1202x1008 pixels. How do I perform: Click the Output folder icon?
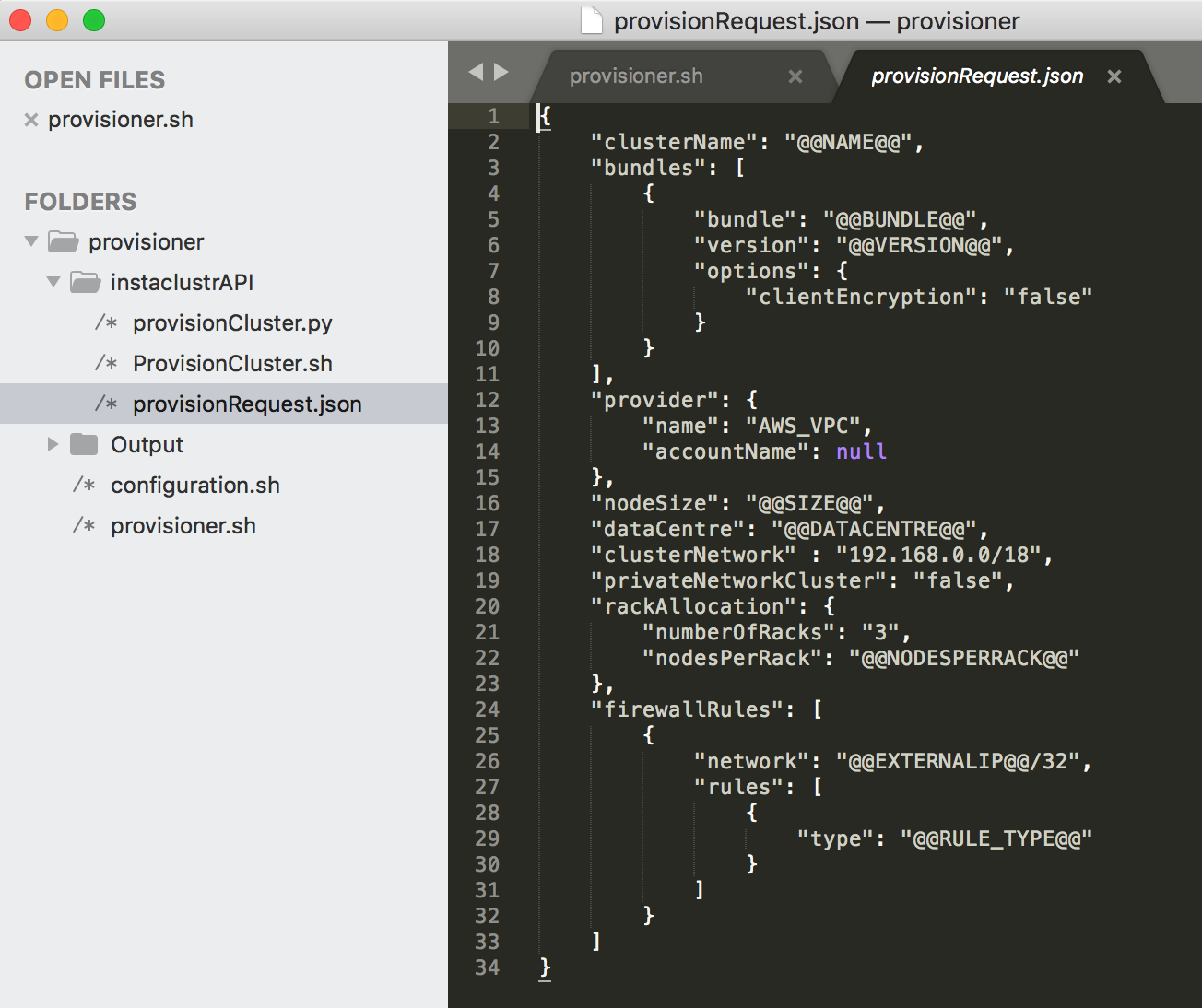click(85, 444)
